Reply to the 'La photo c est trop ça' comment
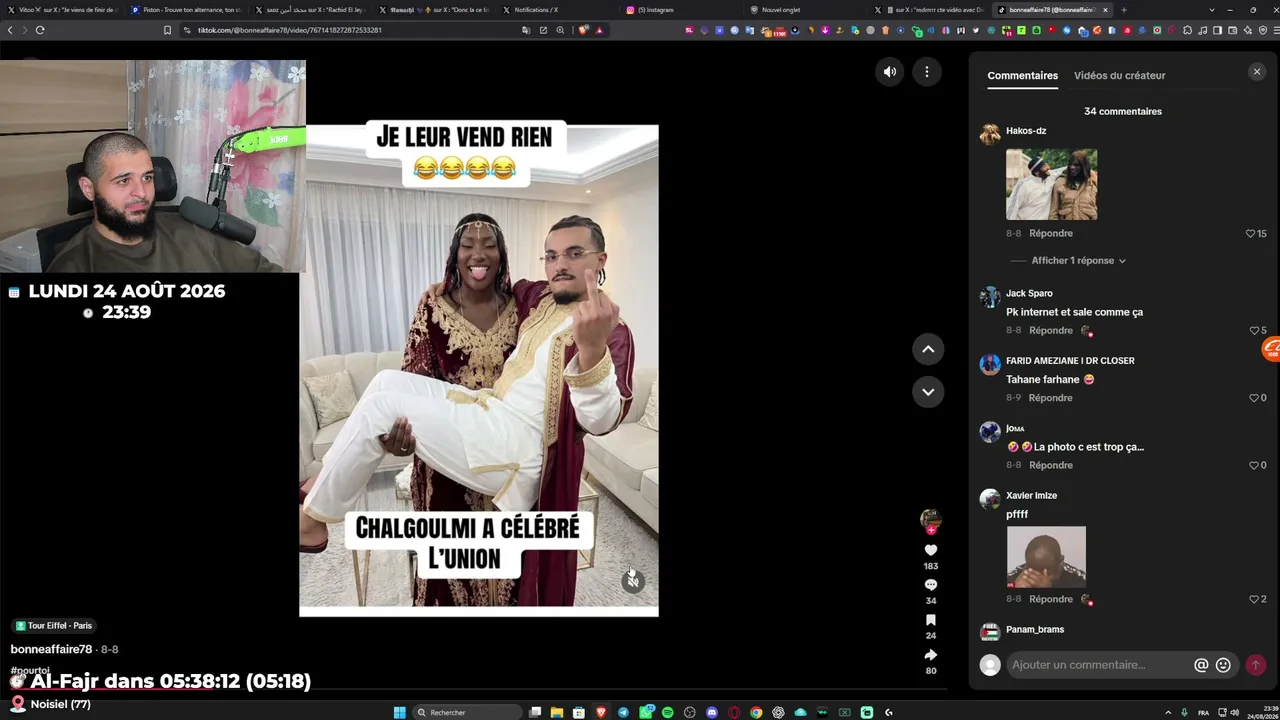This screenshot has height=720, width=1280. pyautogui.click(x=1050, y=466)
